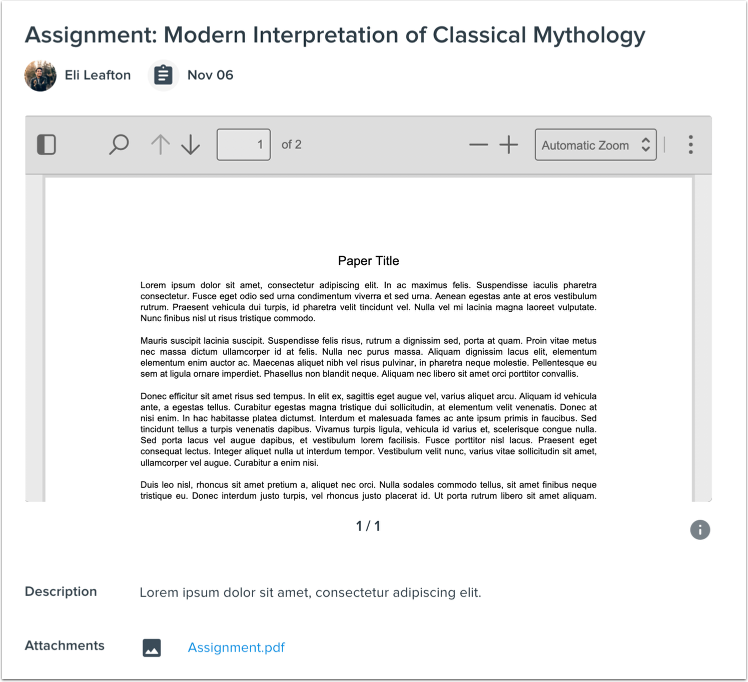Screen dimensions: 748x682
Task: Click the Attachments label
Action: (64, 645)
